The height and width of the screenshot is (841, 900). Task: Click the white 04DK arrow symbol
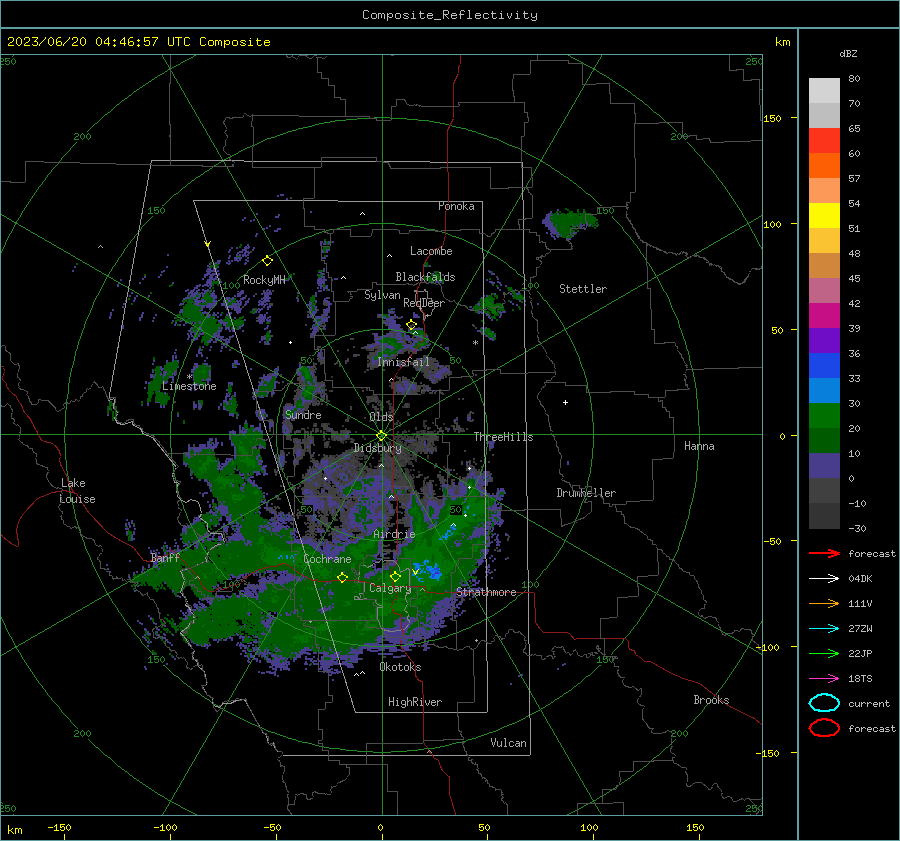(824, 579)
